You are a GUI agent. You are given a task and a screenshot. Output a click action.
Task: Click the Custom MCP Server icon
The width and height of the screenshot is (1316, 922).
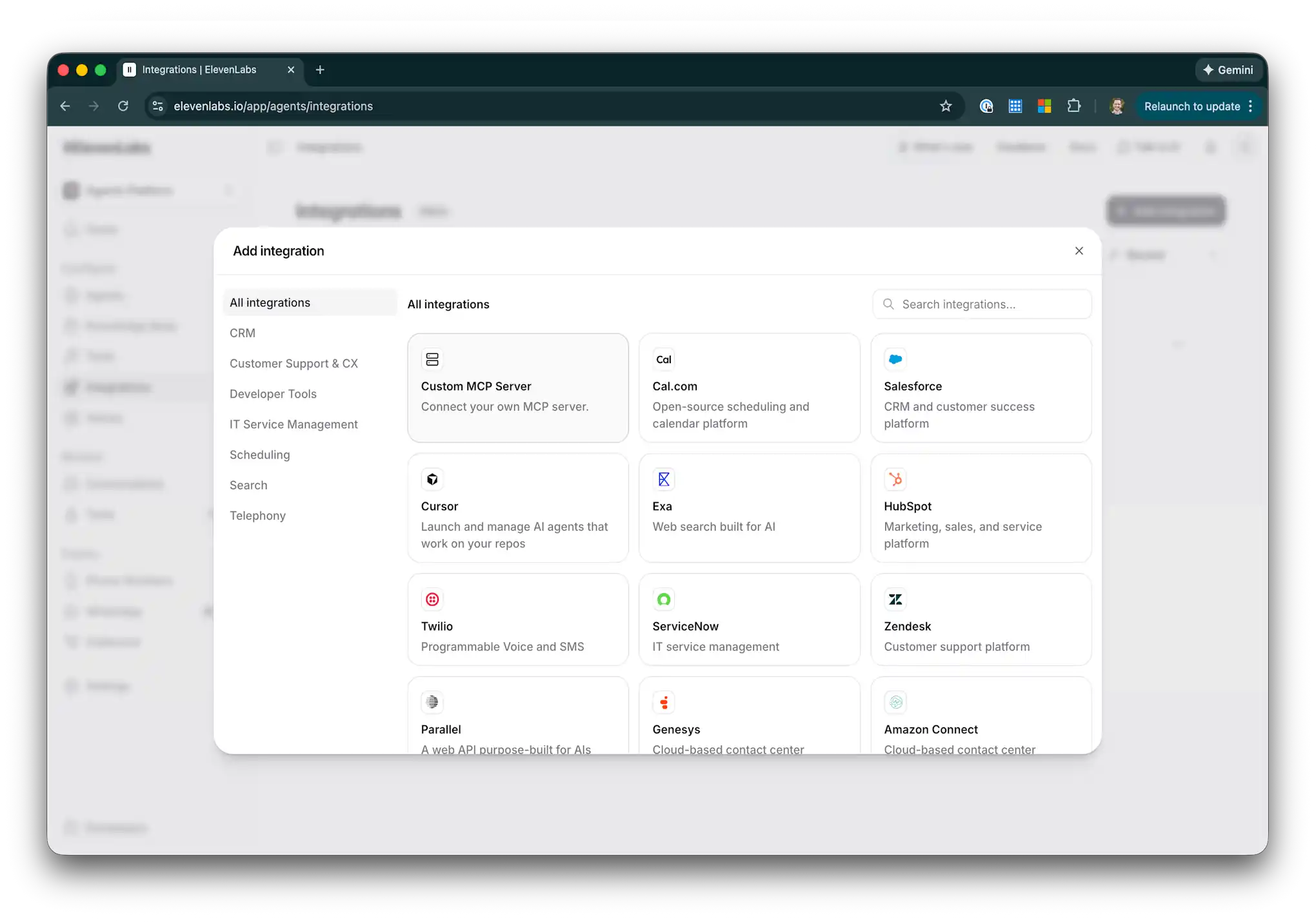(432, 359)
